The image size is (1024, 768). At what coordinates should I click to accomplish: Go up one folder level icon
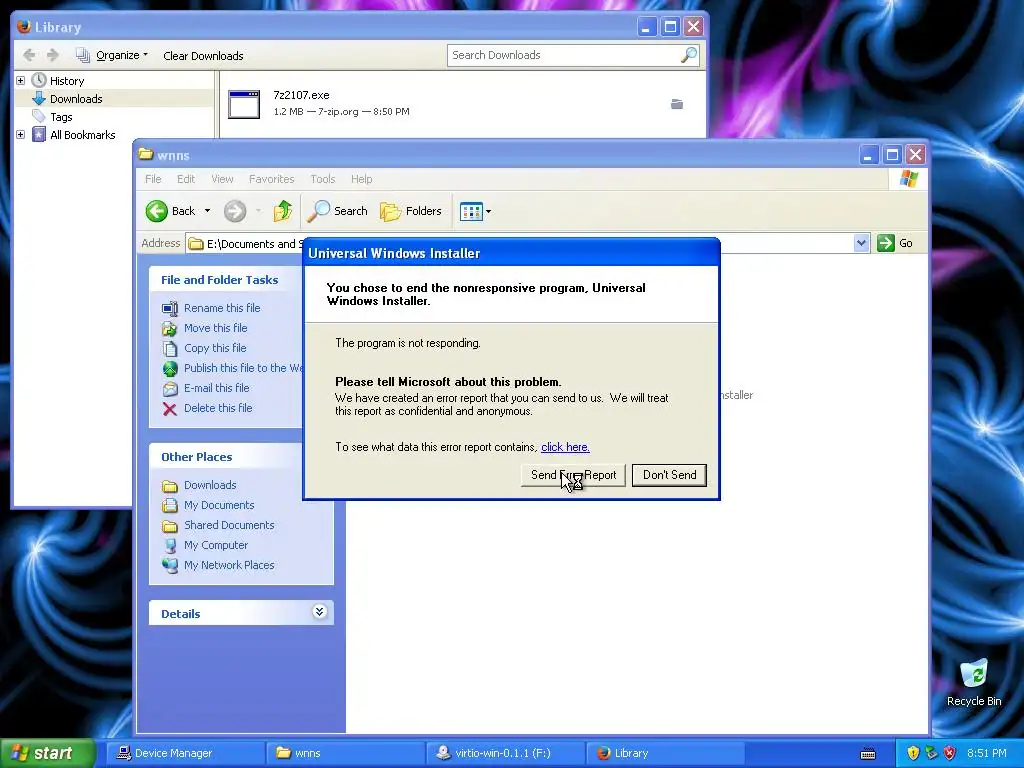pyautogui.click(x=283, y=211)
